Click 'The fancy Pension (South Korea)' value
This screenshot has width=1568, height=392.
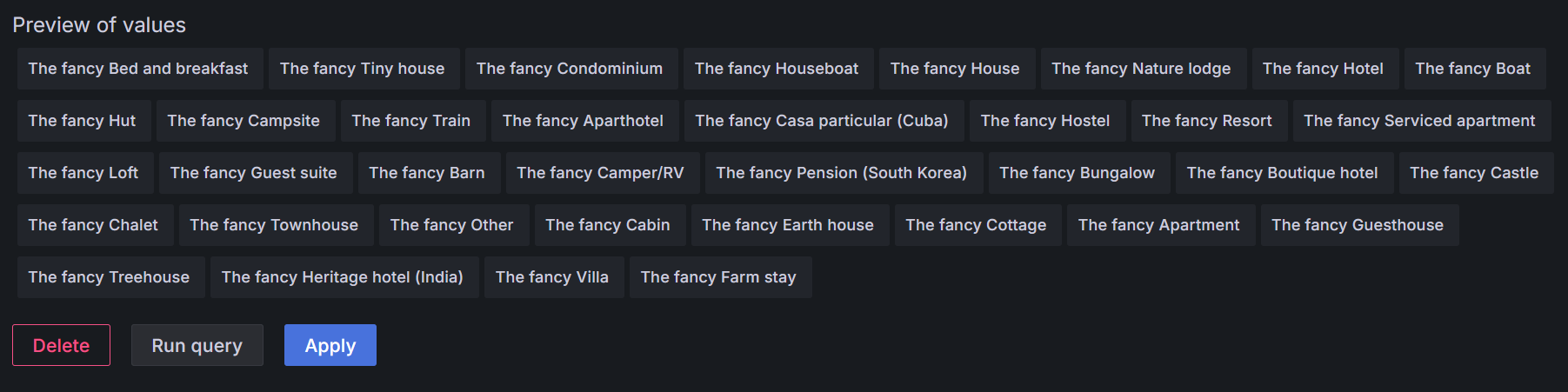point(841,173)
